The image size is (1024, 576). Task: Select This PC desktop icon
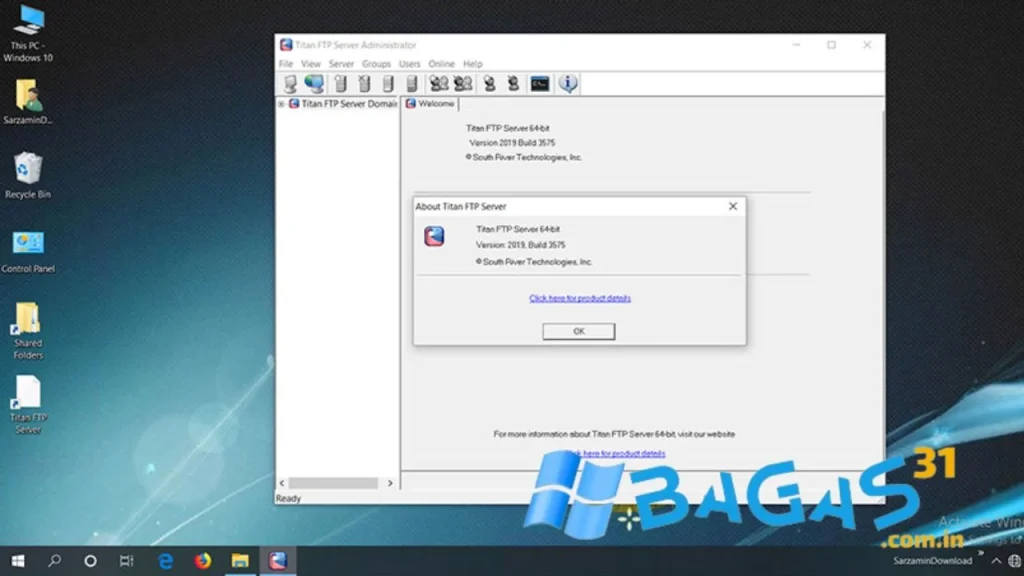tap(28, 34)
